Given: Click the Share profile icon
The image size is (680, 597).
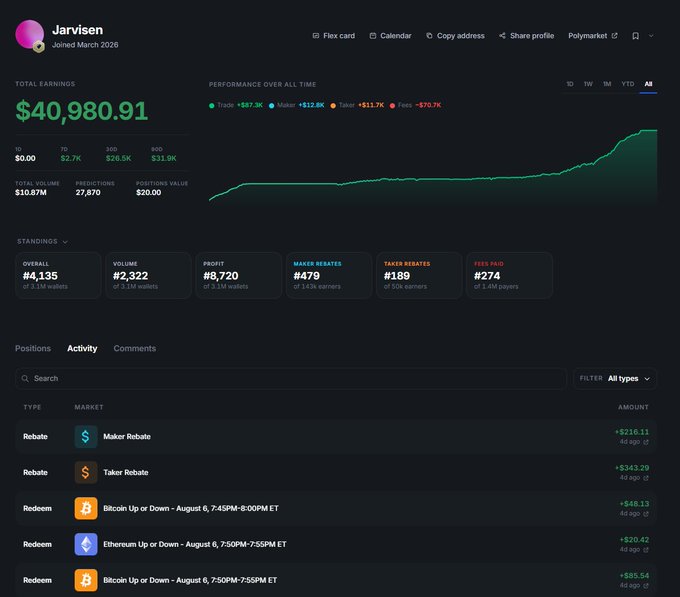Looking at the screenshot, I should [x=502, y=36].
